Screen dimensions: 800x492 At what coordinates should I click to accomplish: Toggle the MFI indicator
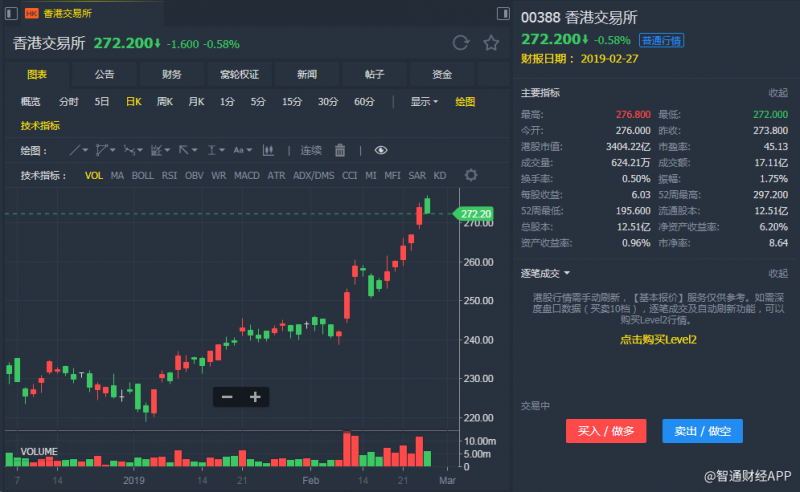392,176
